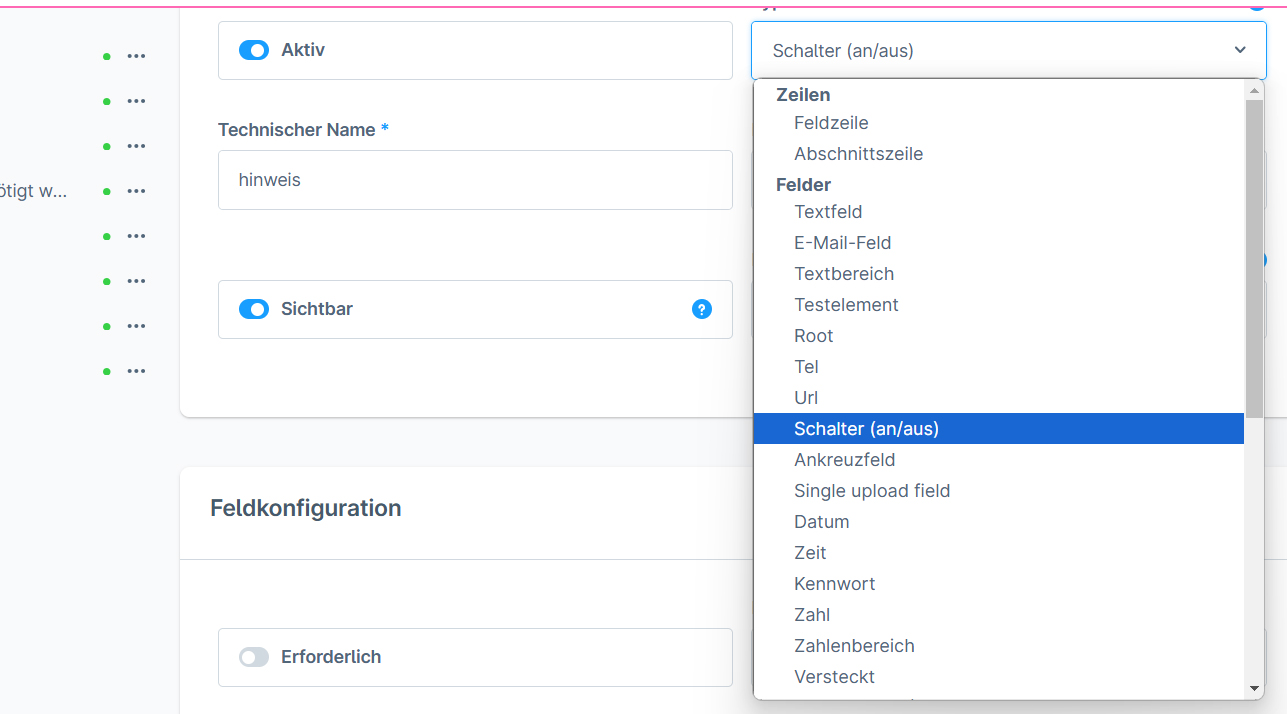Choose Feldzeile under Zeilen group
1287x714 pixels.
[x=831, y=123]
